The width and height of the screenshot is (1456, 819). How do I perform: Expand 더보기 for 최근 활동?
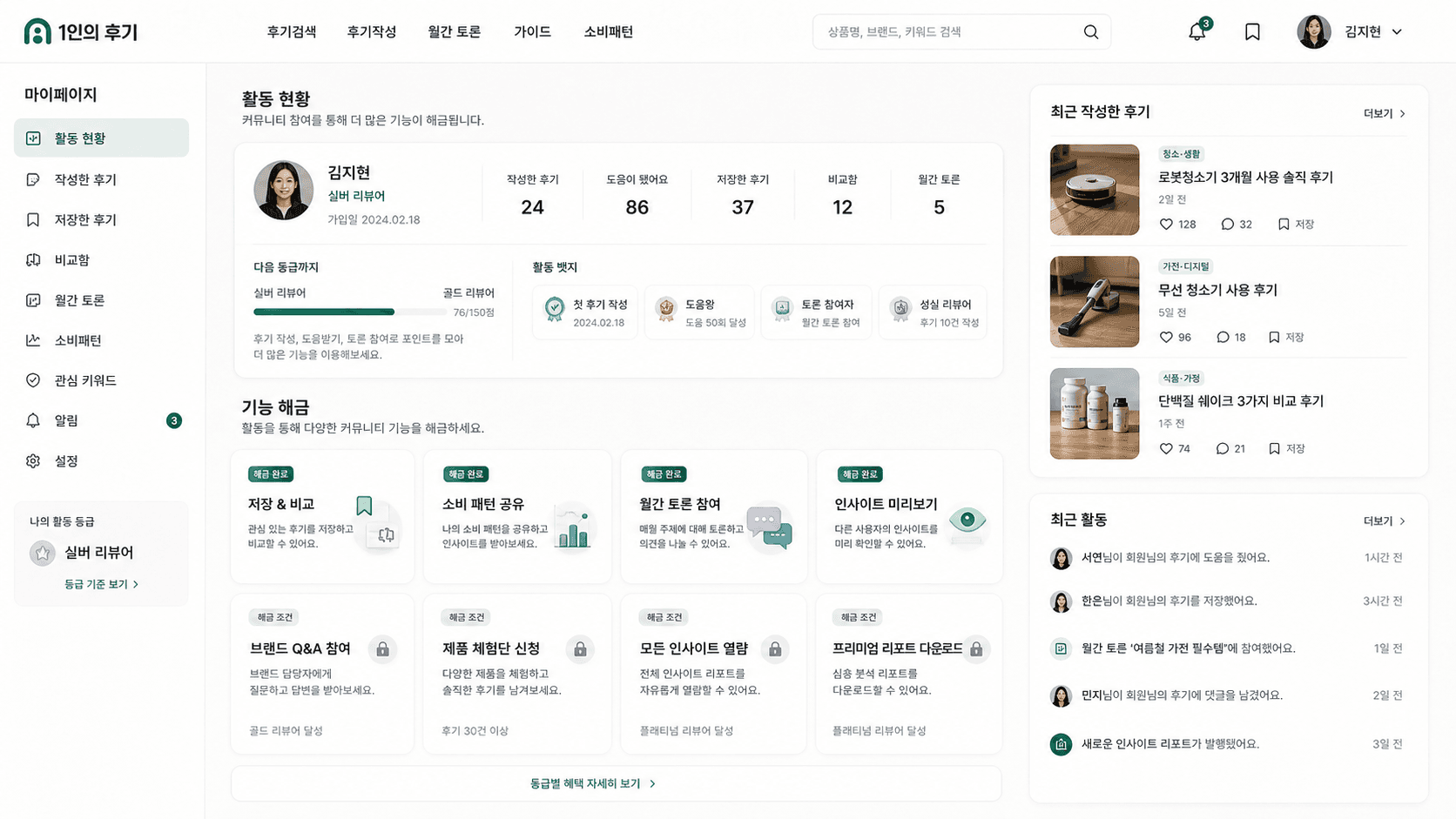tap(1385, 521)
